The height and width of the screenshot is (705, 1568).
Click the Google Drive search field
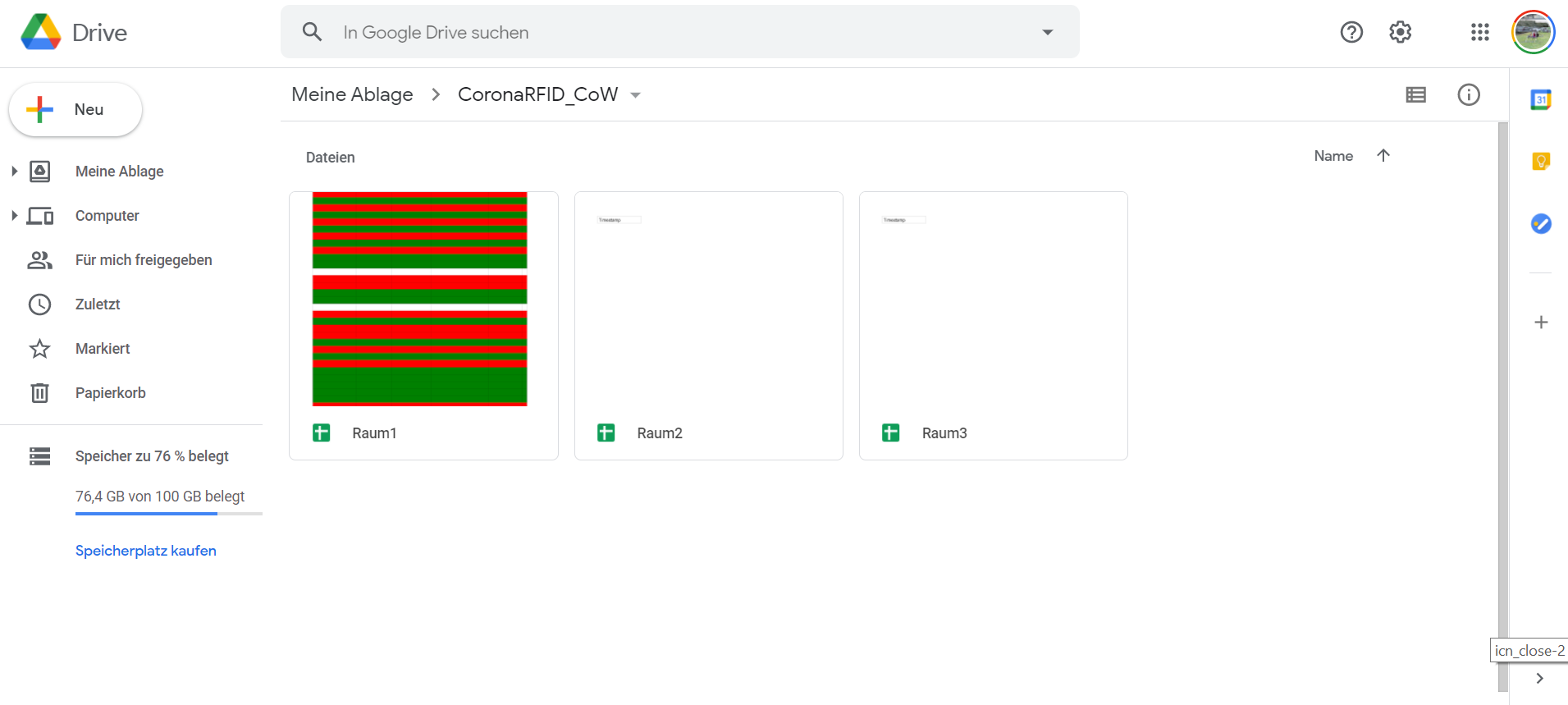[x=681, y=32]
